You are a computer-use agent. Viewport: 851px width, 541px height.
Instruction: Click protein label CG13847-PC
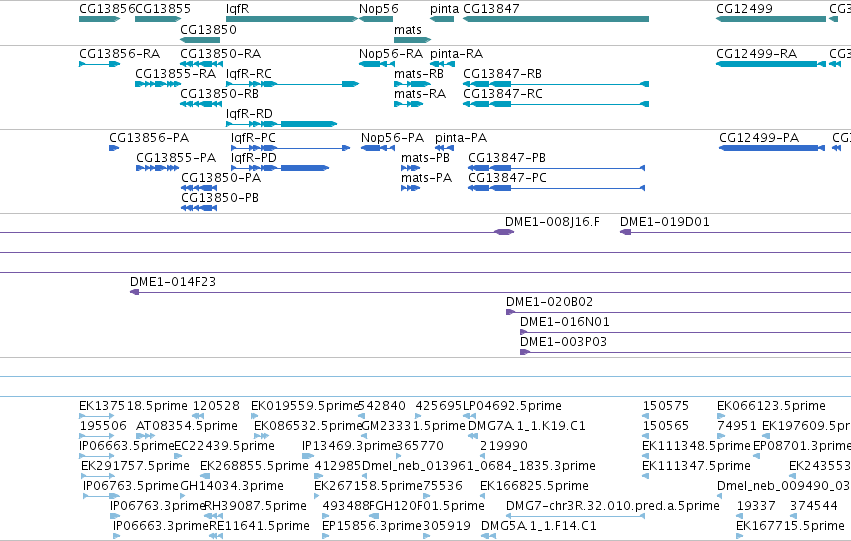507,178
